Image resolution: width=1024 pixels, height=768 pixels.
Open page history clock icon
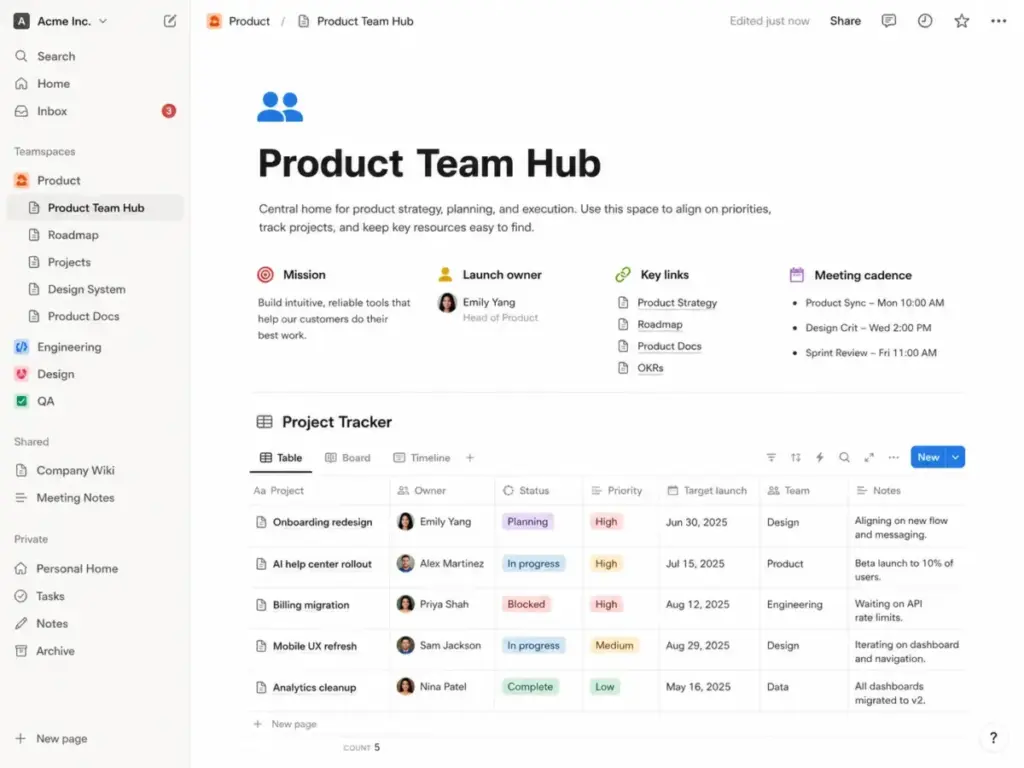925,21
